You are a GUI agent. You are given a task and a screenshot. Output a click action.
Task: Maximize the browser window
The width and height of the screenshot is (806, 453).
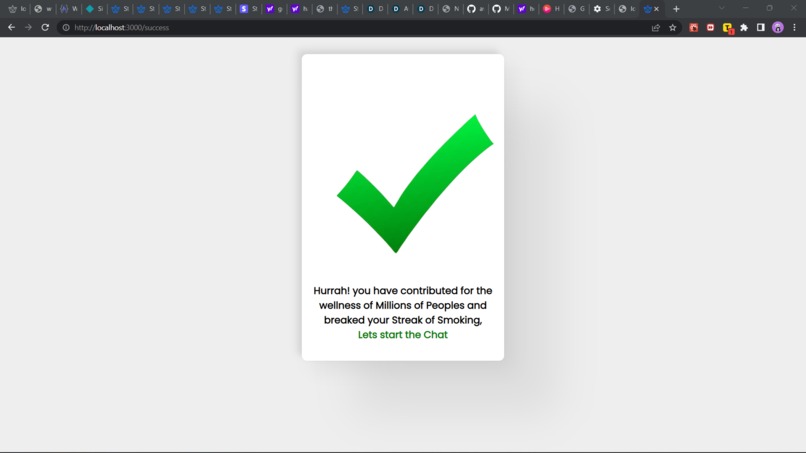[x=770, y=8]
